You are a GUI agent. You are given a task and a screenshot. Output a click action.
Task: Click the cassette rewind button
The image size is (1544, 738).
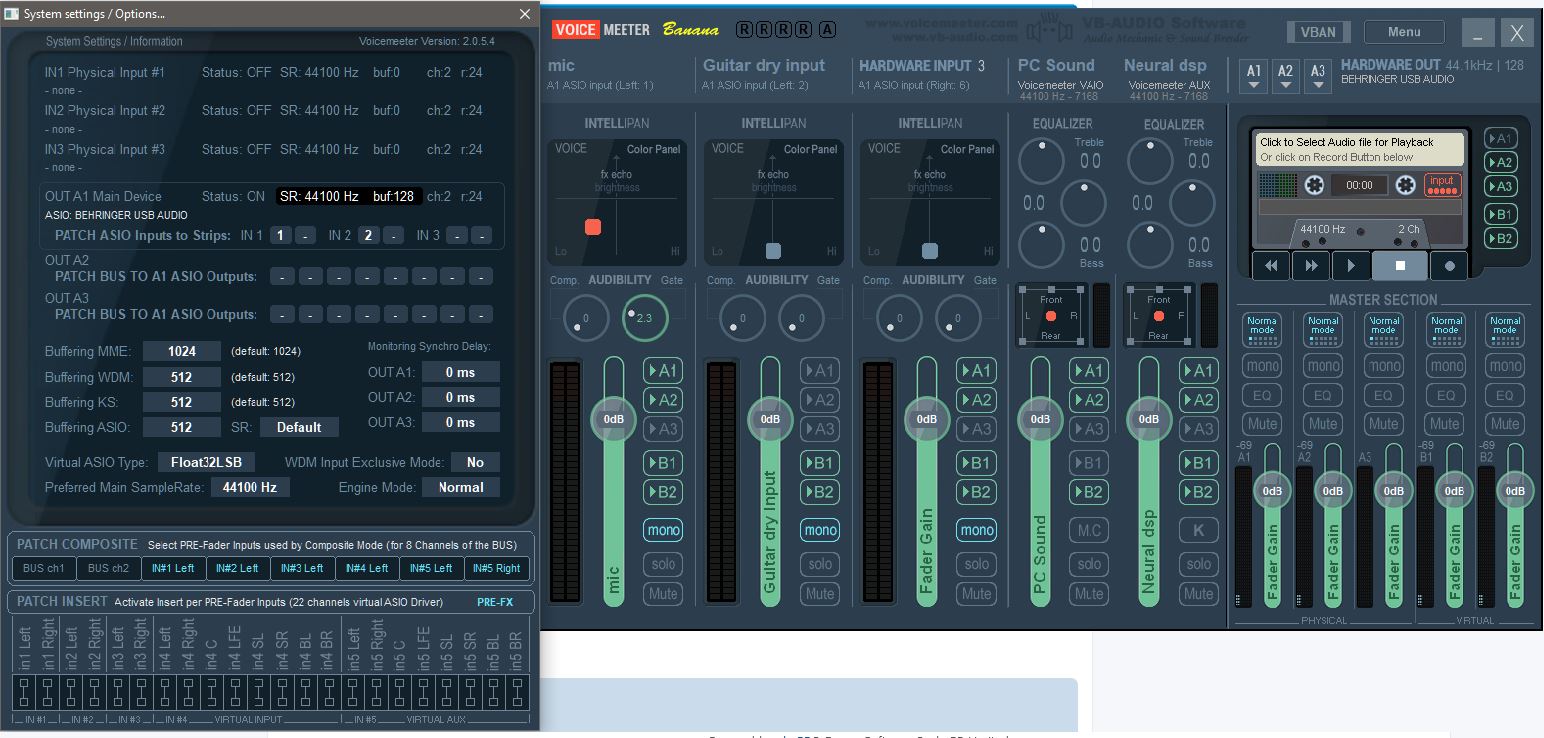point(1271,266)
